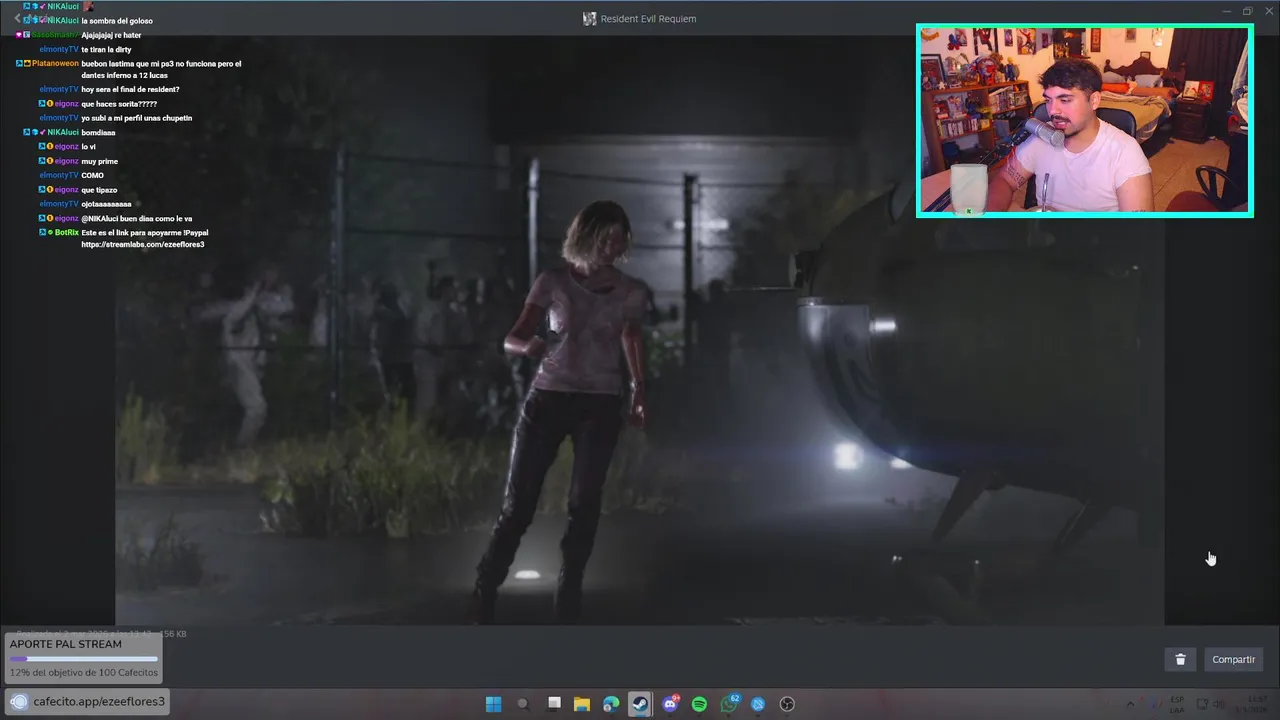Switch to Steam in the taskbar
Viewport: 1280px width, 720px height.
point(640,704)
